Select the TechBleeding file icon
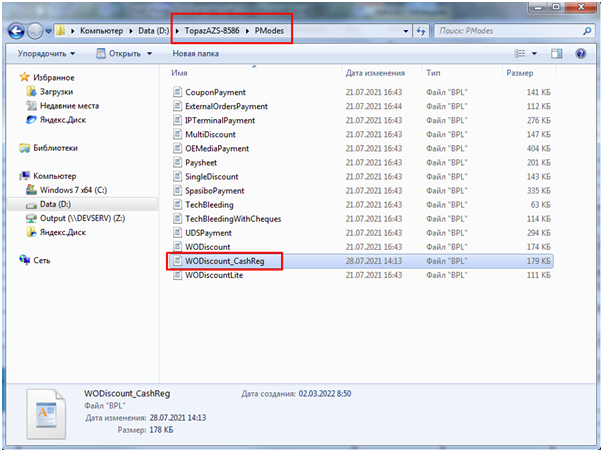This screenshot has height=452, width=603. click(177, 205)
